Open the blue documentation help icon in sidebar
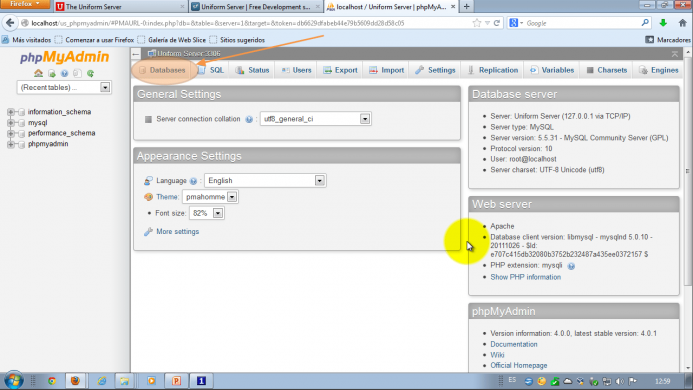 coord(65,73)
